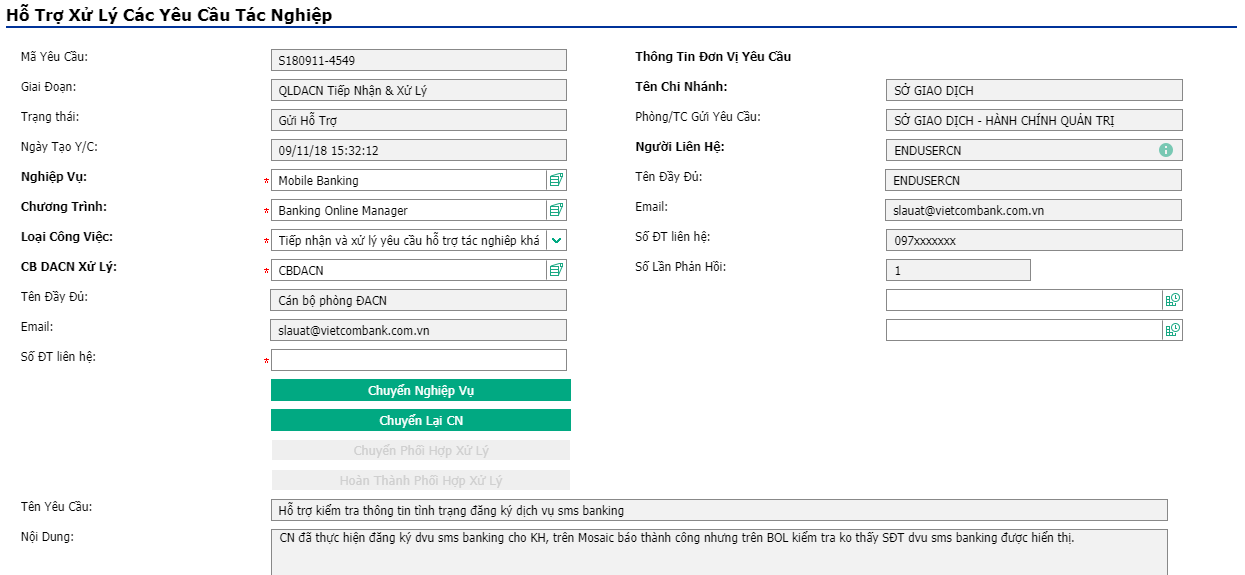Click into the Nghiệp Vụ Mobile Banking field
1245x575 pixels.
tap(408, 180)
